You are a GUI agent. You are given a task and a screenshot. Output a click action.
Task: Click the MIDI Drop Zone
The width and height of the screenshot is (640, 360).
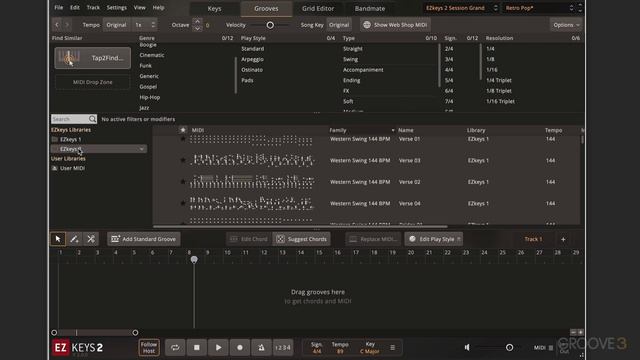click(x=93, y=82)
